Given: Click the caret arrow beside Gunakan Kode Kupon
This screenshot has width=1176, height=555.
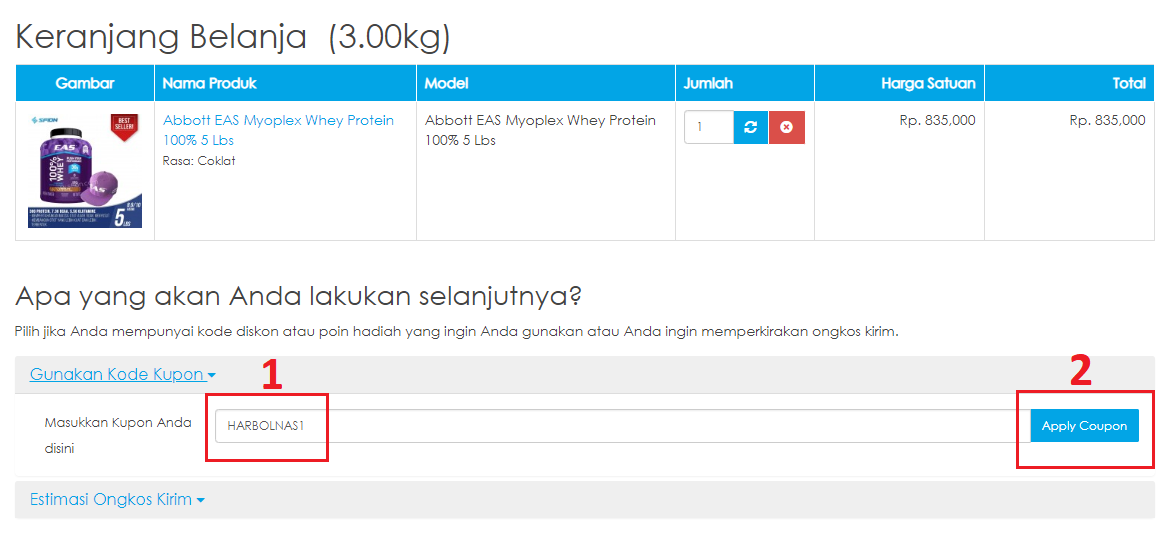Looking at the screenshot, I should tap(212, 376).
